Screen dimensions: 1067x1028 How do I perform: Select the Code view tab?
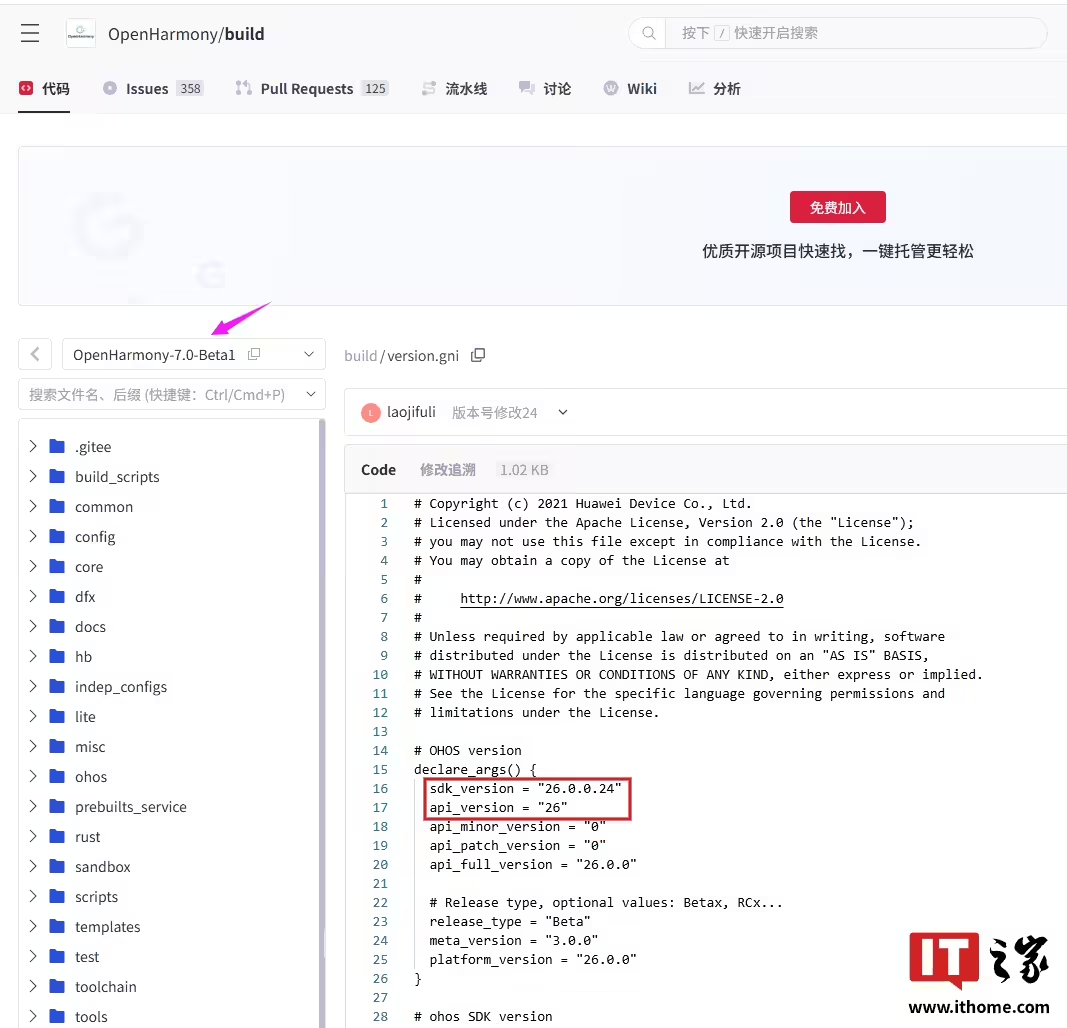pyautogui.click(x=378, y=469)
